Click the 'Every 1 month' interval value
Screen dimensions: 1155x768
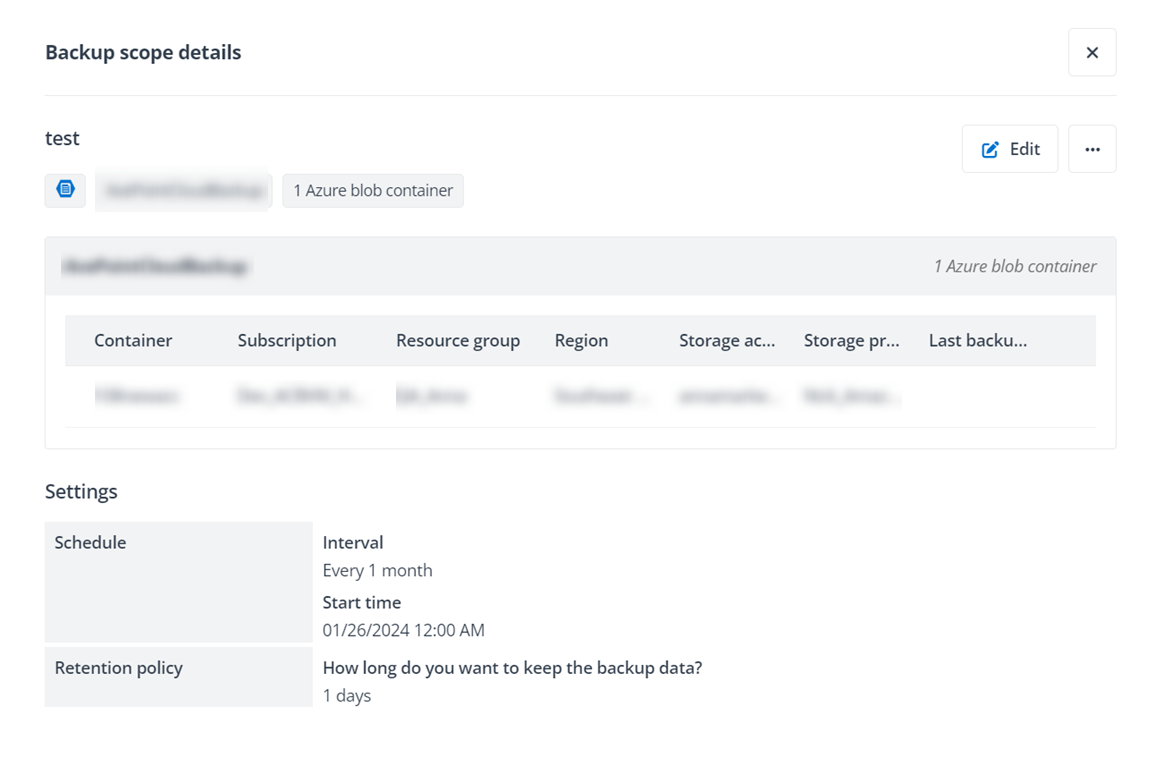[377, 570]
